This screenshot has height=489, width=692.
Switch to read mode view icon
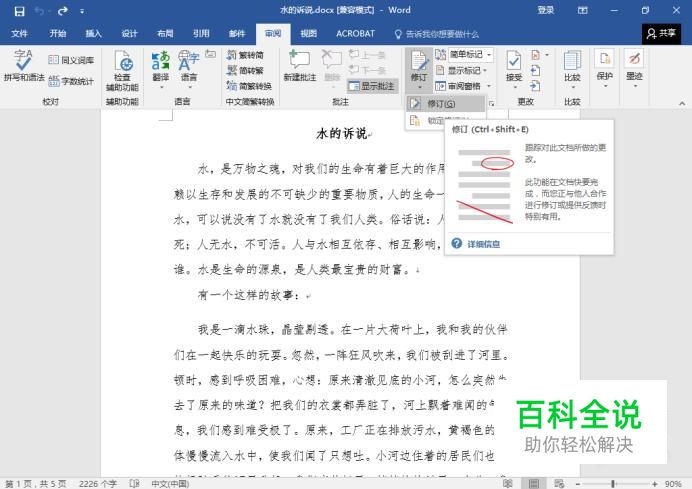tap(508, 484)
